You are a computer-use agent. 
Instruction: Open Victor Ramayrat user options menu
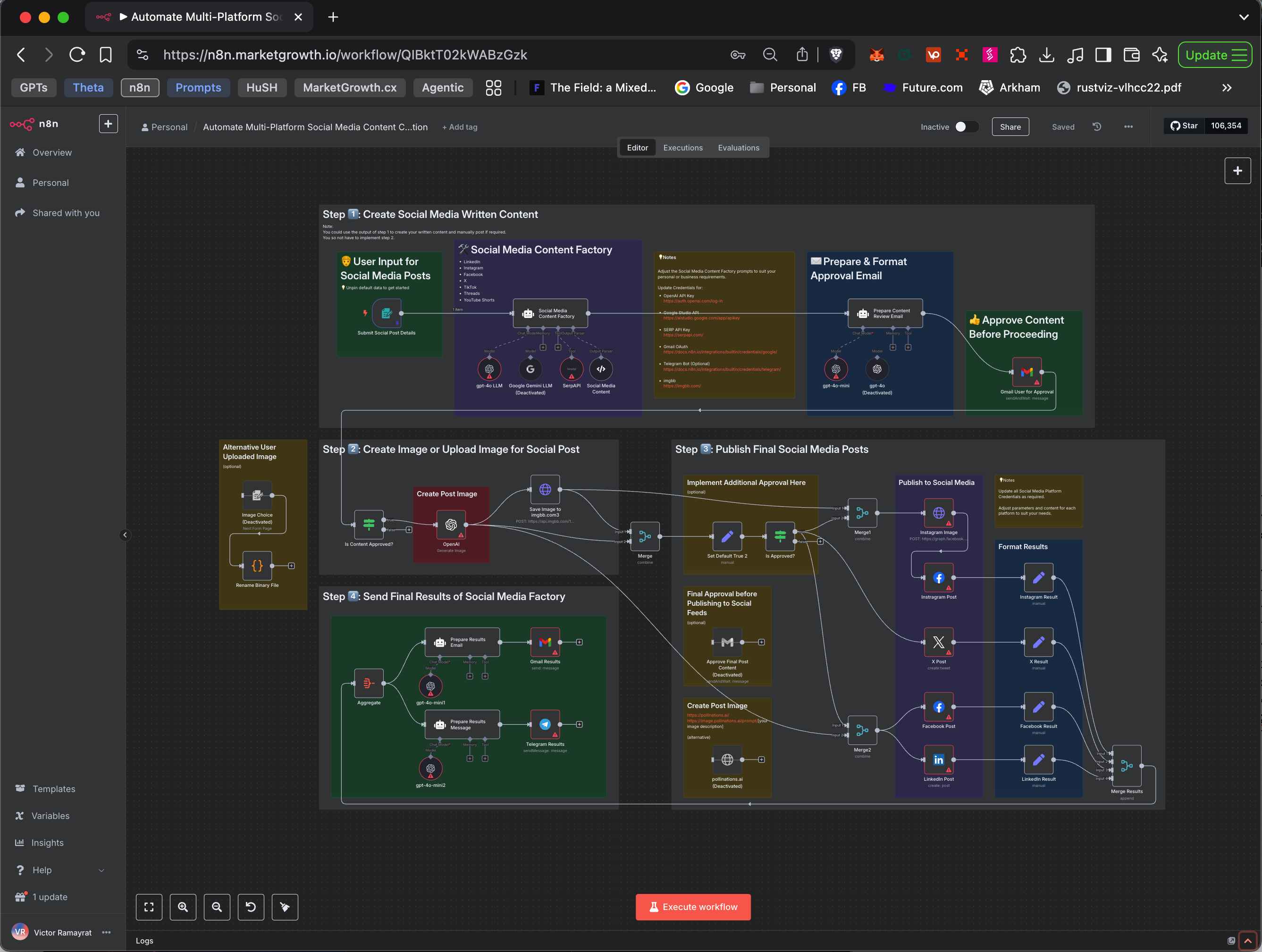pyautogui.click(x=106, y=933)
